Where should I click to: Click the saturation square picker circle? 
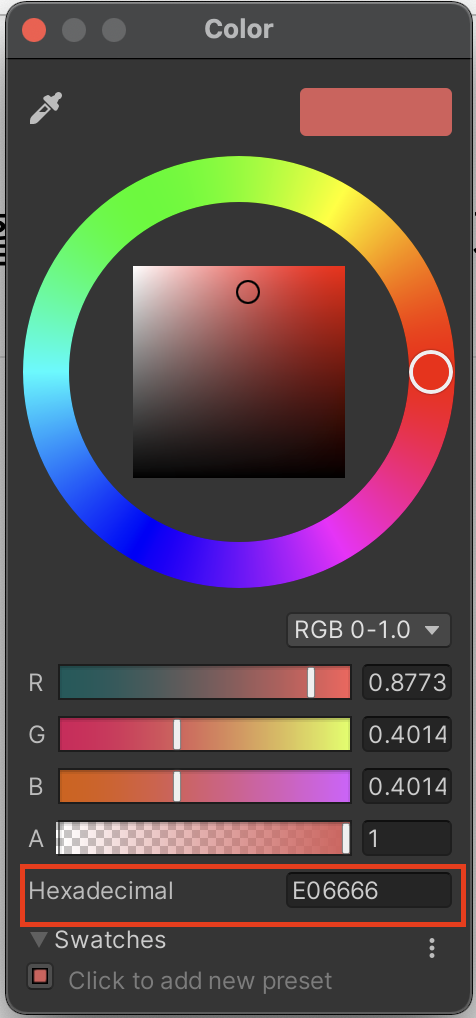point(247,292)
